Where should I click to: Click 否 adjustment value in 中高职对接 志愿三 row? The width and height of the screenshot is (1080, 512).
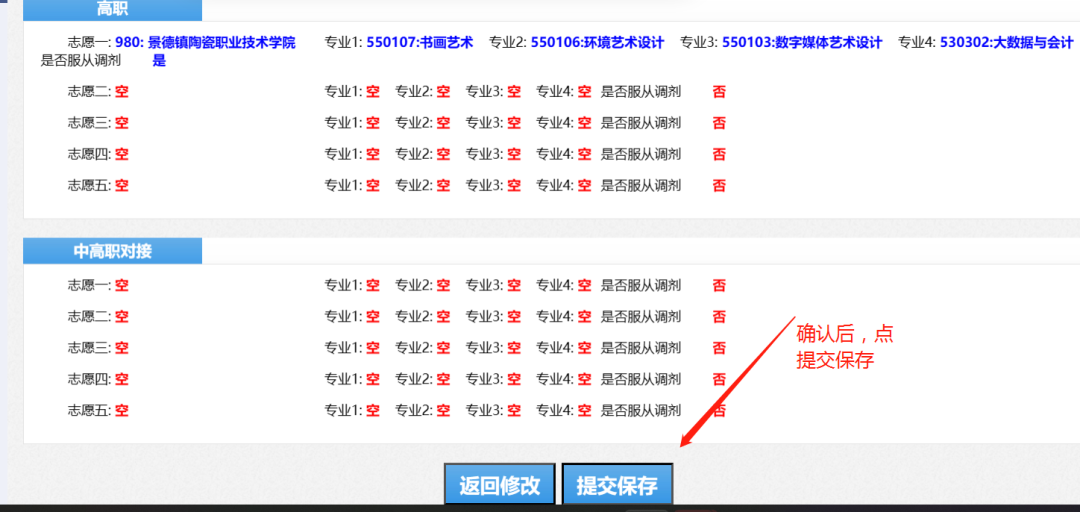[x=719, y=347]
